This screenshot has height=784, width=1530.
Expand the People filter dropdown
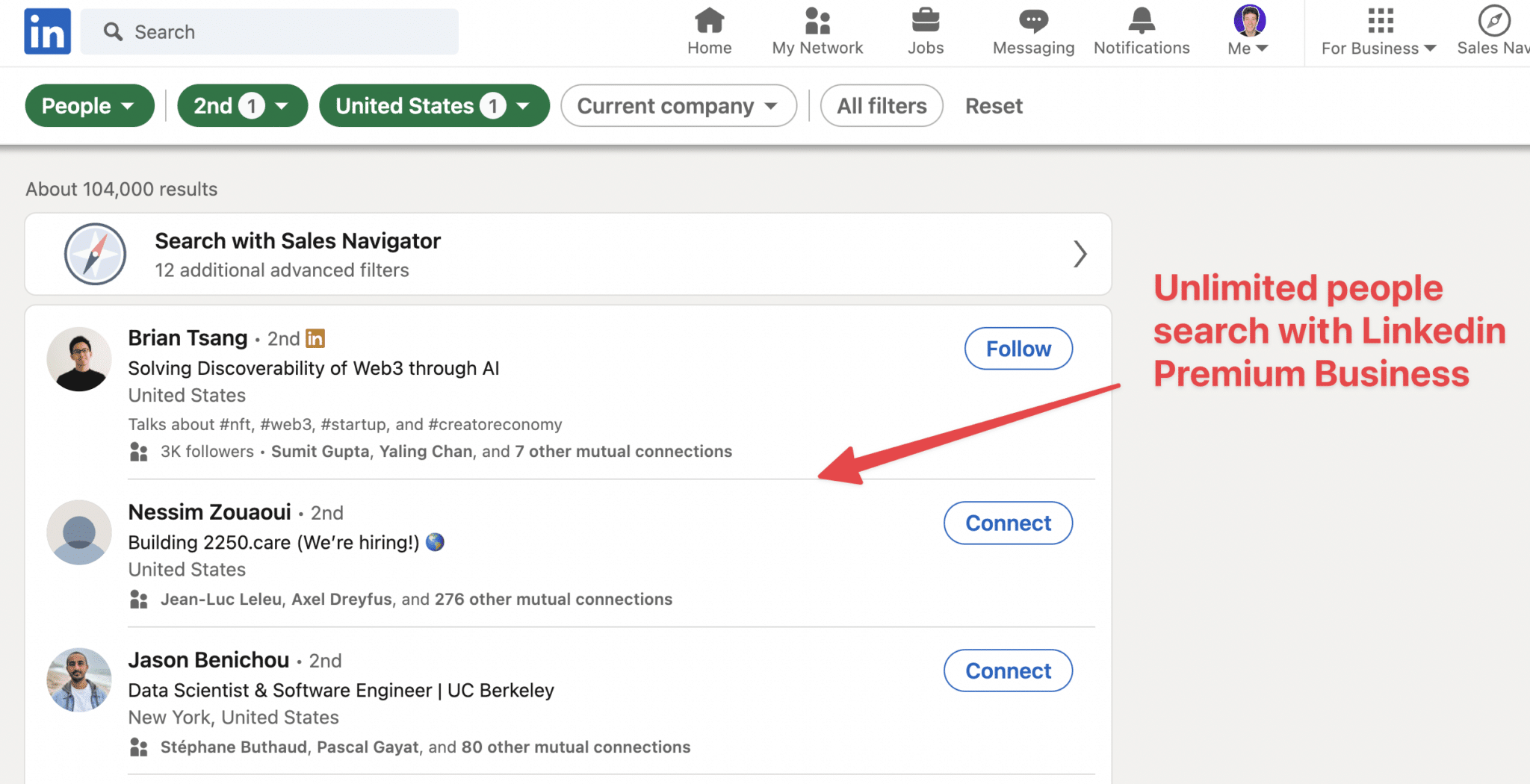coord(89,106)
